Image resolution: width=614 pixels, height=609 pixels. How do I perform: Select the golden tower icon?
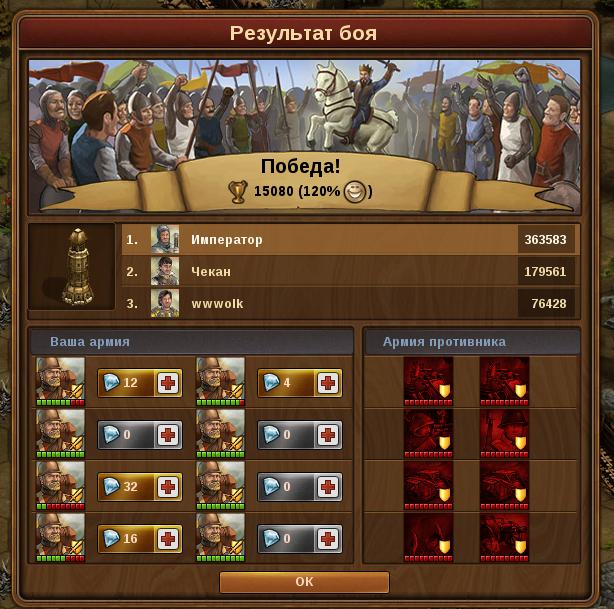(x=78, y=267)
